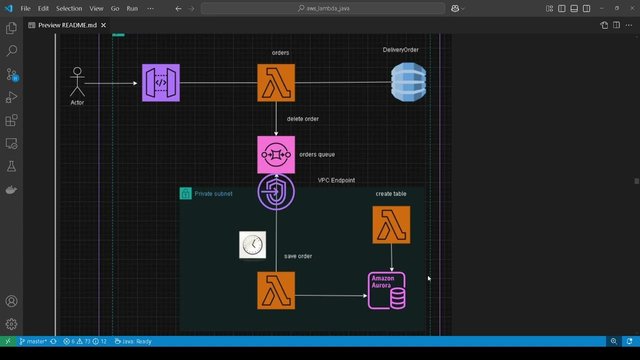Click Java: Ready status bar item

pyautogui.click(x=133, y=341)
